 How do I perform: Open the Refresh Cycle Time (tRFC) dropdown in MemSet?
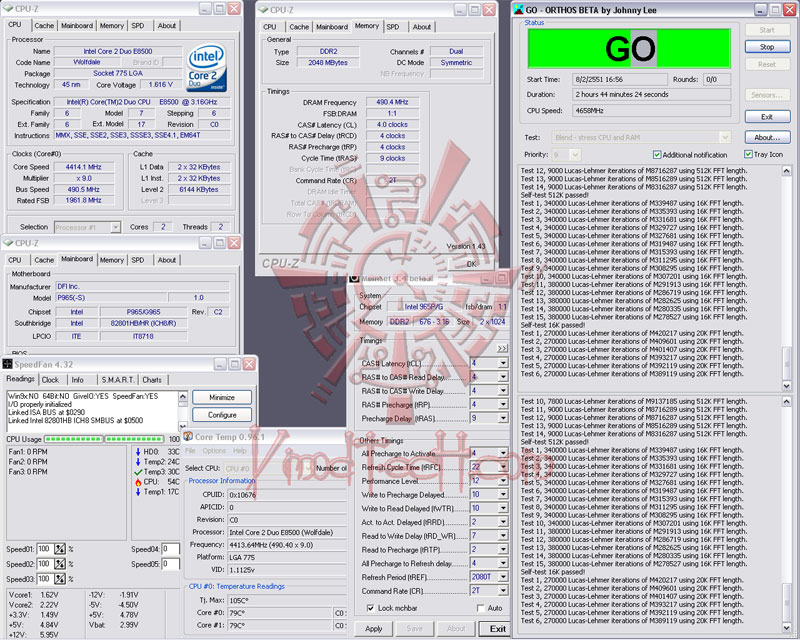coord(503,466)
